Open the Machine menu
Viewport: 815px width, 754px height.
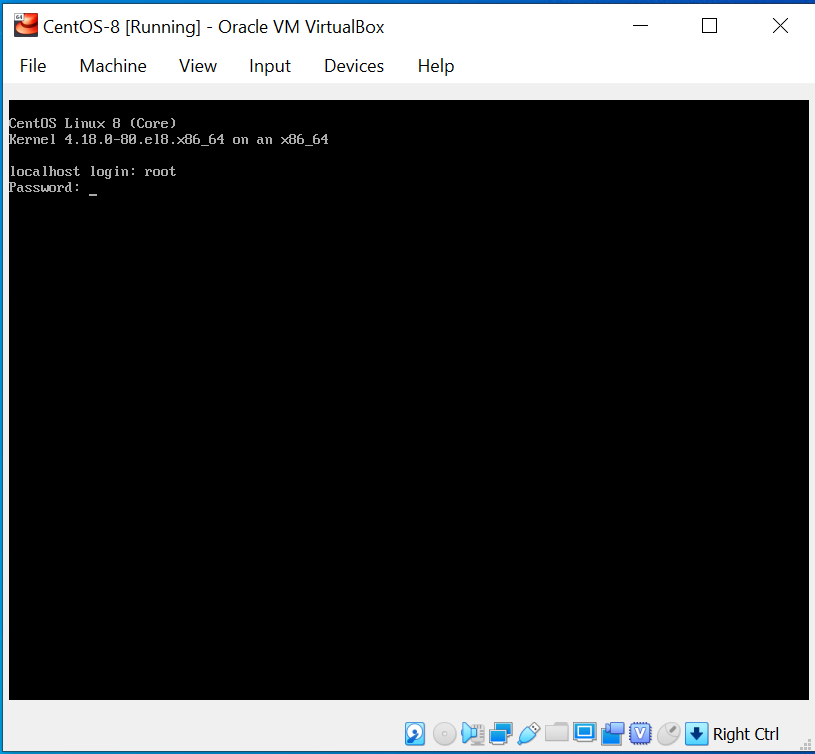113,66
